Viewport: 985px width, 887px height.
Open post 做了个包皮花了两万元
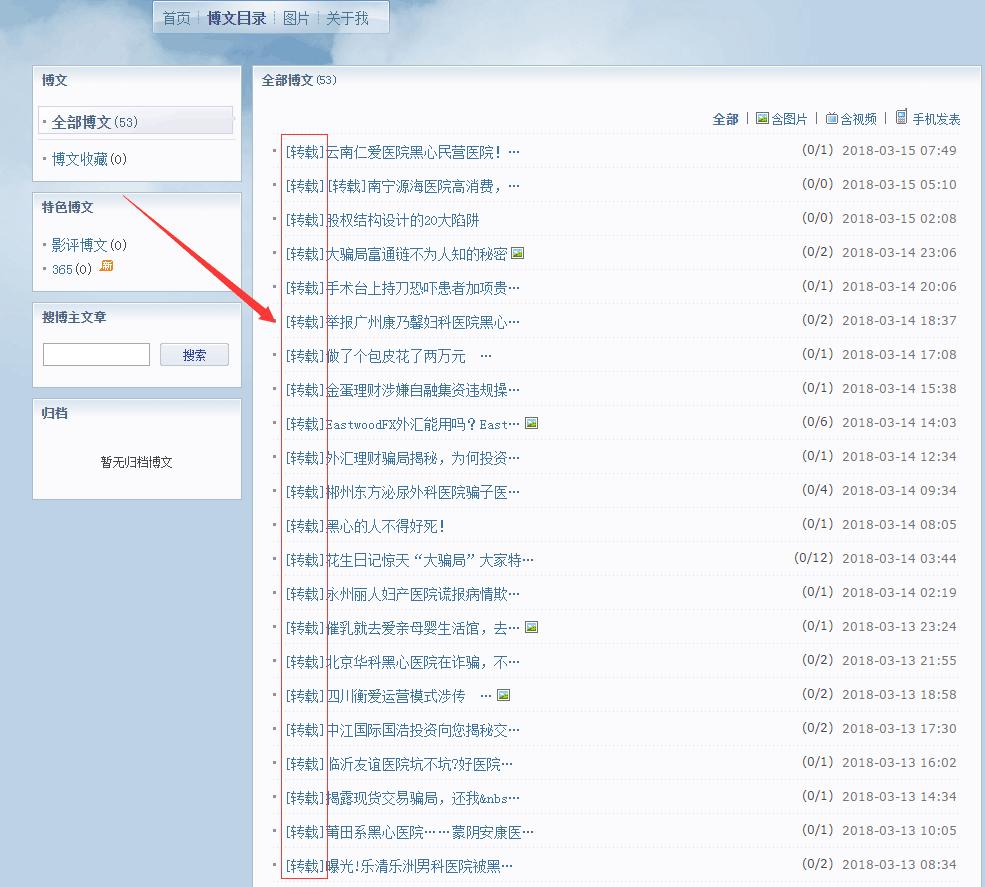point(389,356)
